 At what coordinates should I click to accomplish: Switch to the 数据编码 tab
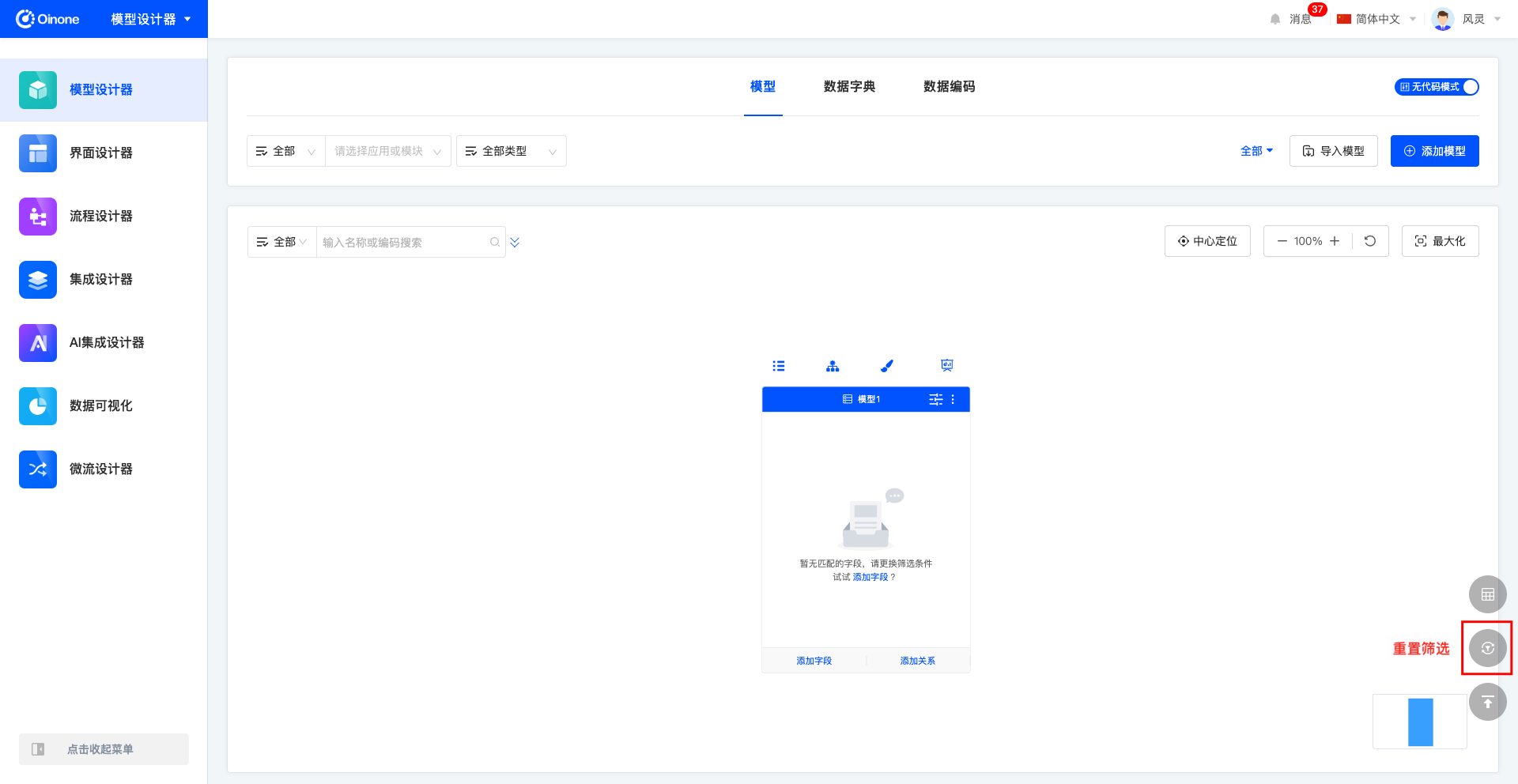click(949, 87)
